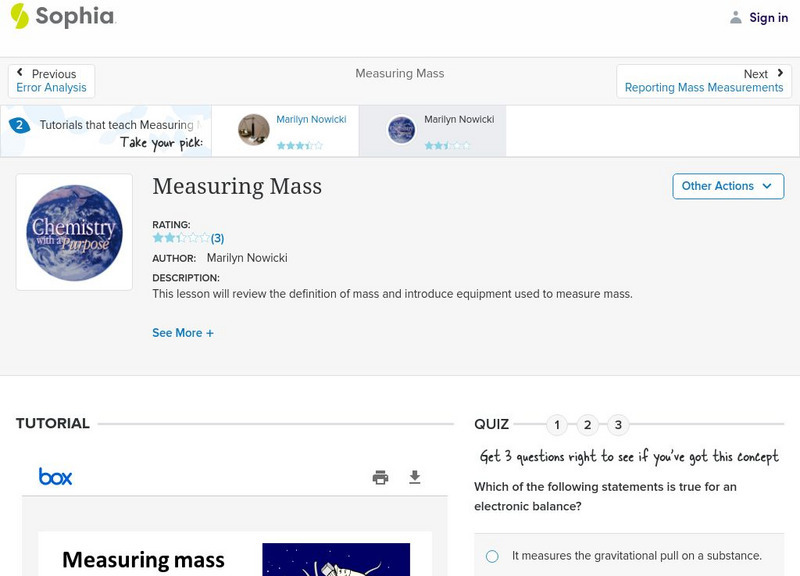Click the print icon in tutorial viewer

coord(380,478)
